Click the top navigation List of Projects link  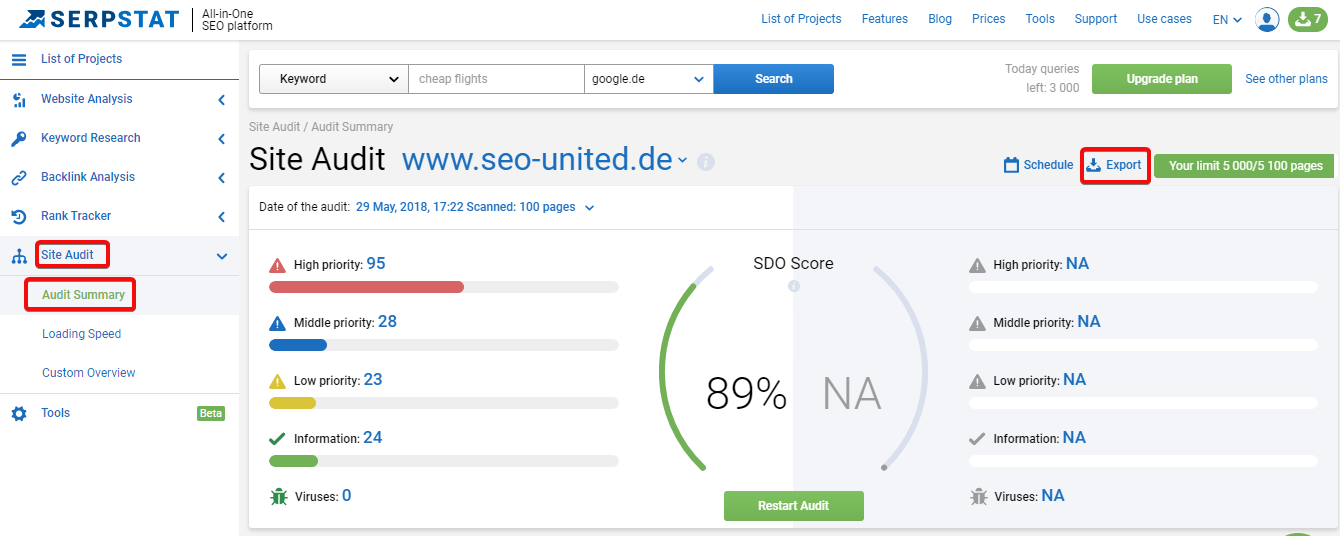(x=801, y=19)
